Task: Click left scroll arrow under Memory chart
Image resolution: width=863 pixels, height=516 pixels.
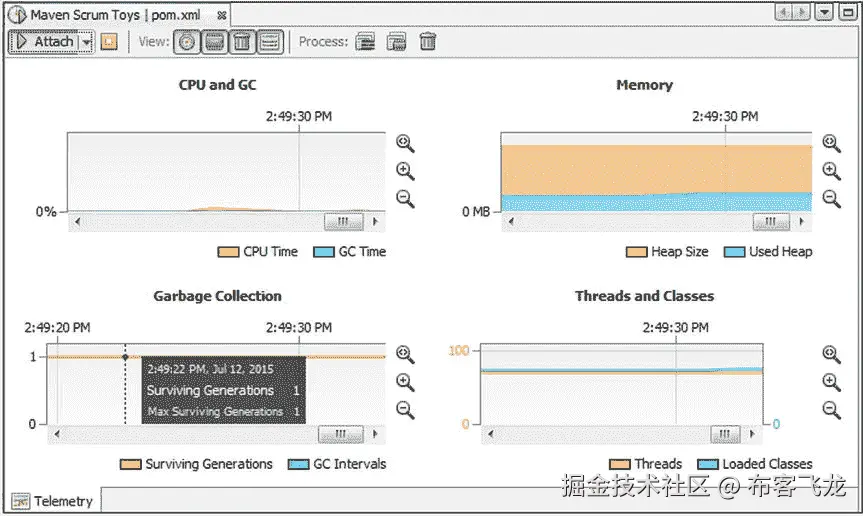Action: (511, 222)
